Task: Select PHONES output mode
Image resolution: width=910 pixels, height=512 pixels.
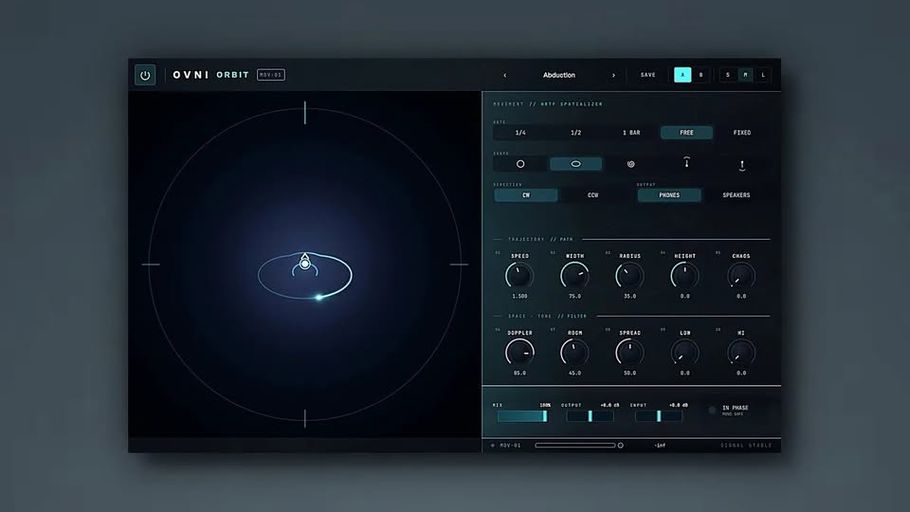Action: pos(669,195)
